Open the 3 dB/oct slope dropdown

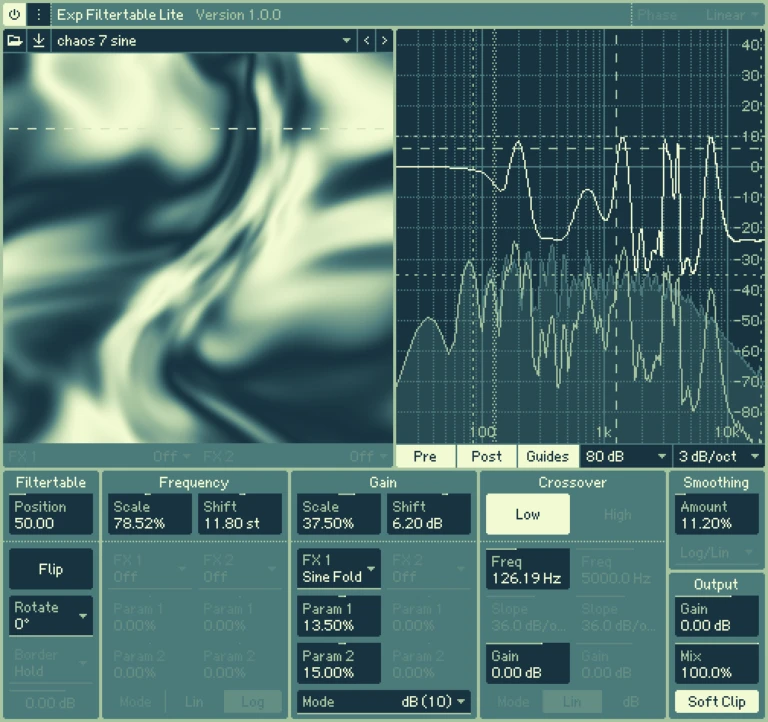[718, 457]
